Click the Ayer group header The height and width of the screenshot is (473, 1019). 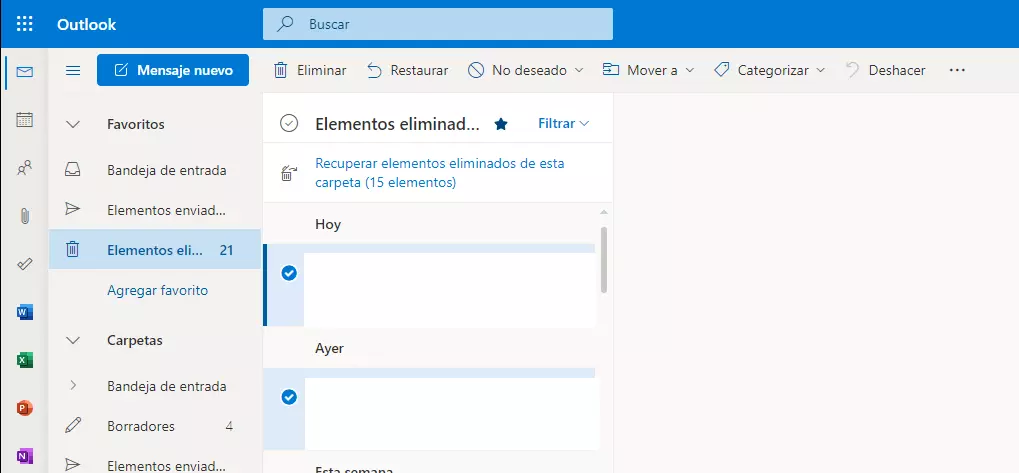point(329,348)
